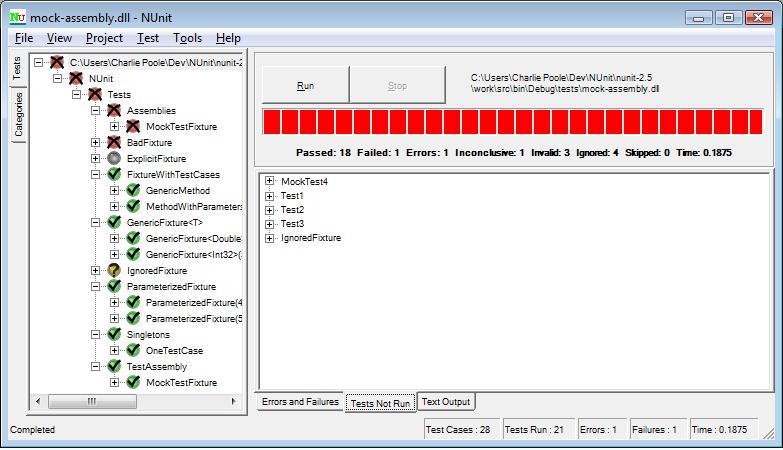Click the passed icon beside MethodWithParameters
The width and height of the screenshot is (783, 450).
coord(133,206)
